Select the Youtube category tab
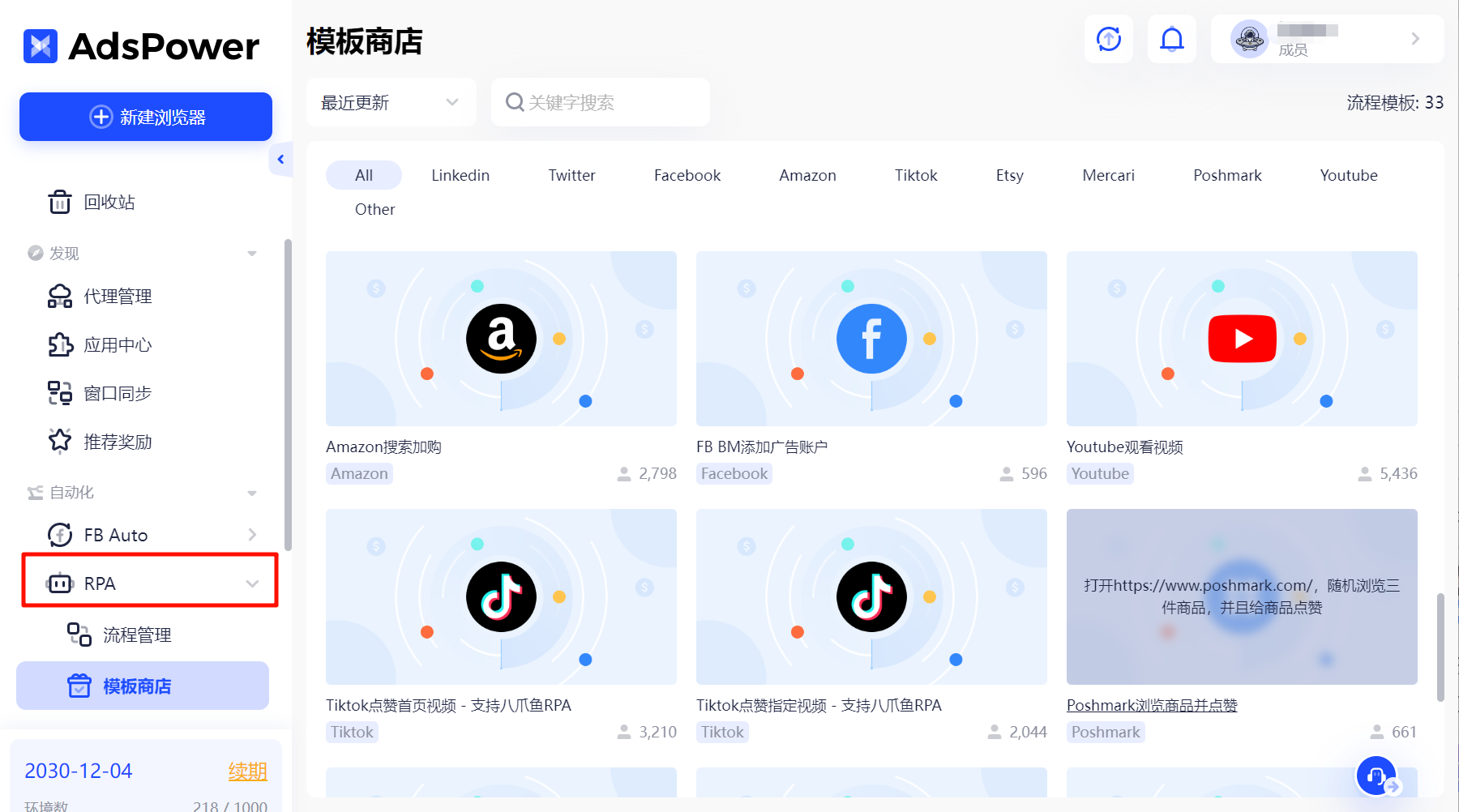This screenshot has height=812, width=1459. [x=1349, y=175]
